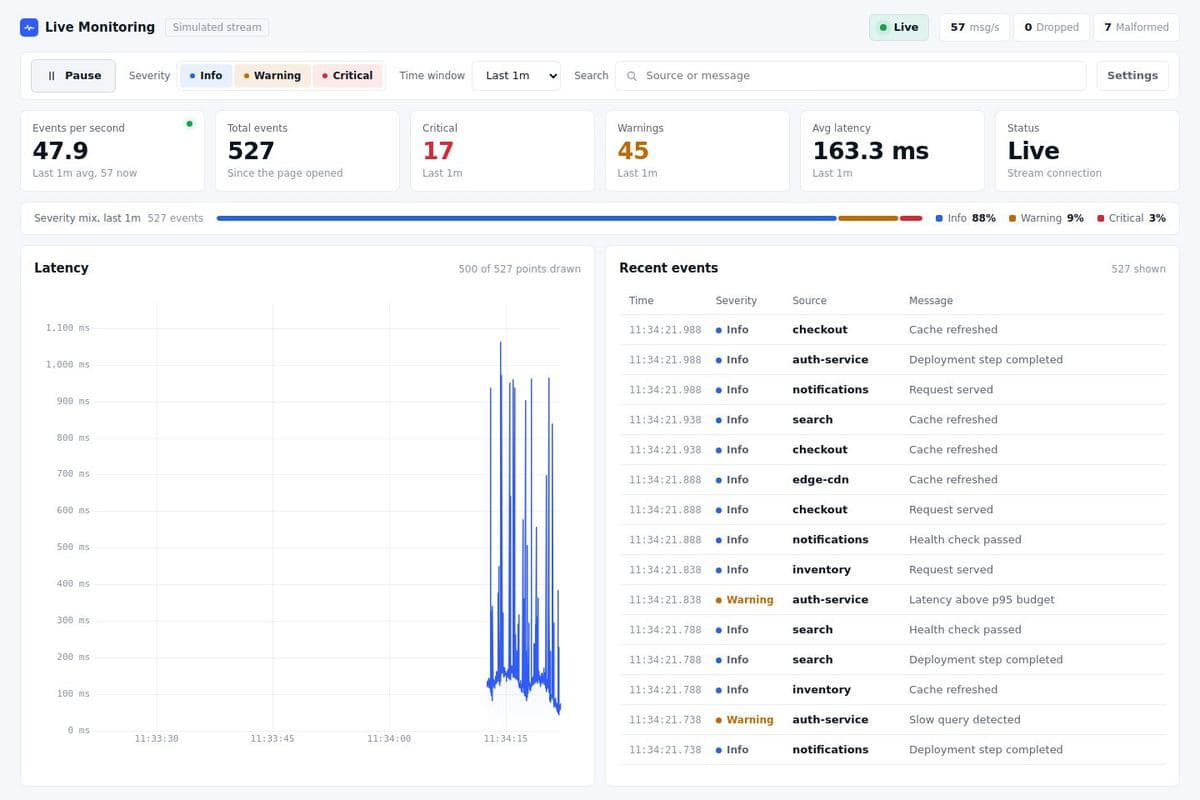Click the 1,000 ms axis label
This screenshot has width=1200, height=800.
[68, 364]
